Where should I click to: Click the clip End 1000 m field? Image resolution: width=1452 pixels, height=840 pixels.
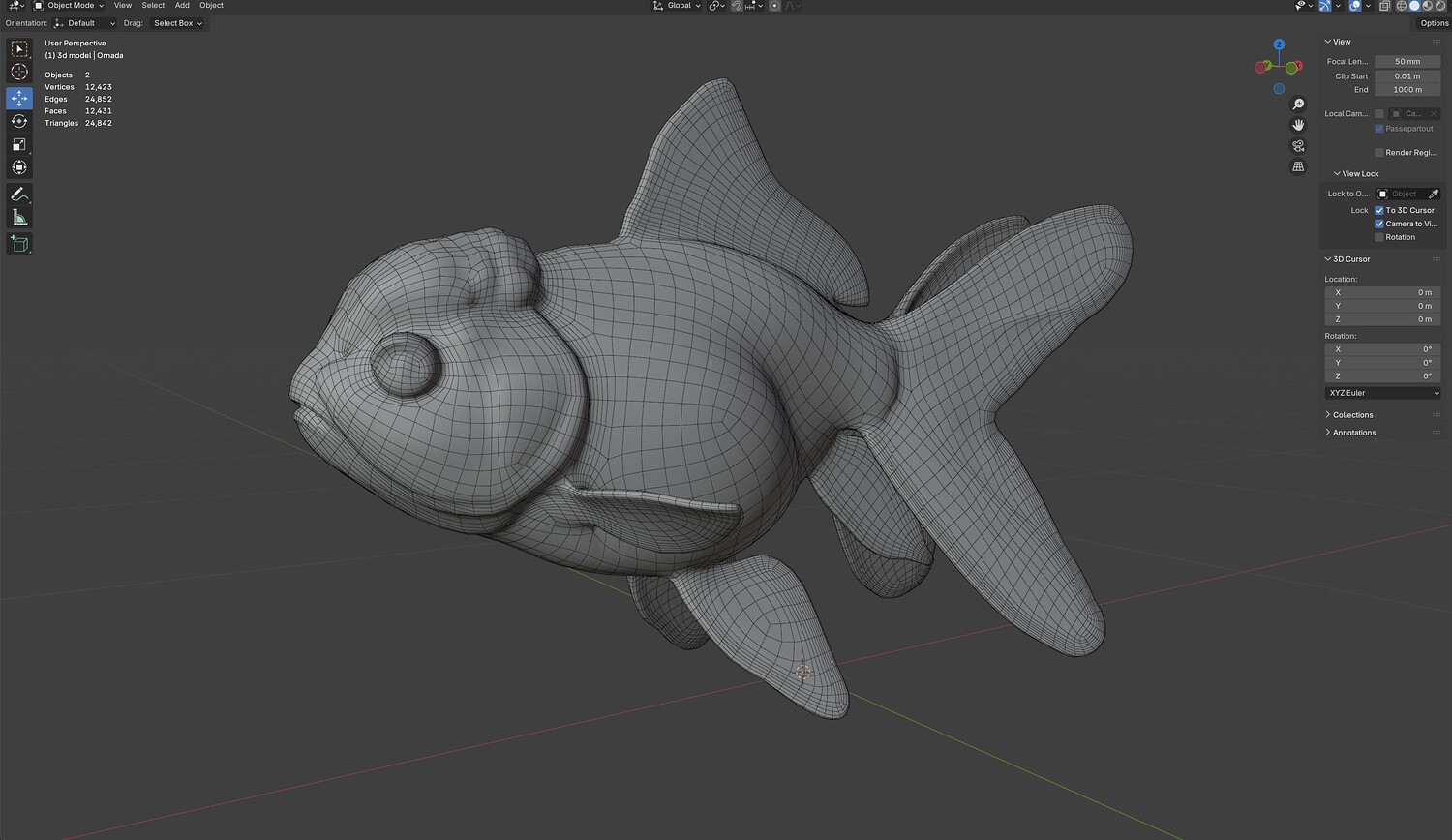(1407, 90)
